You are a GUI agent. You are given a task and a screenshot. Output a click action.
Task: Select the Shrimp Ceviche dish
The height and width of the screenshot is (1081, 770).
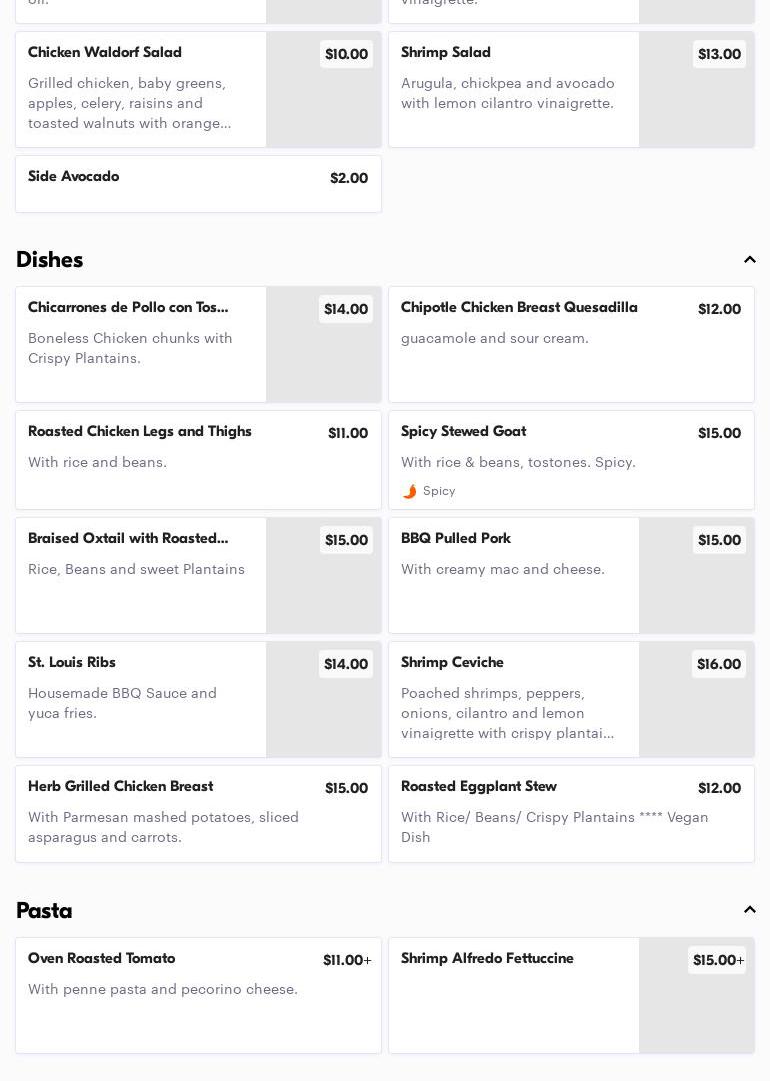pos(513,700)
